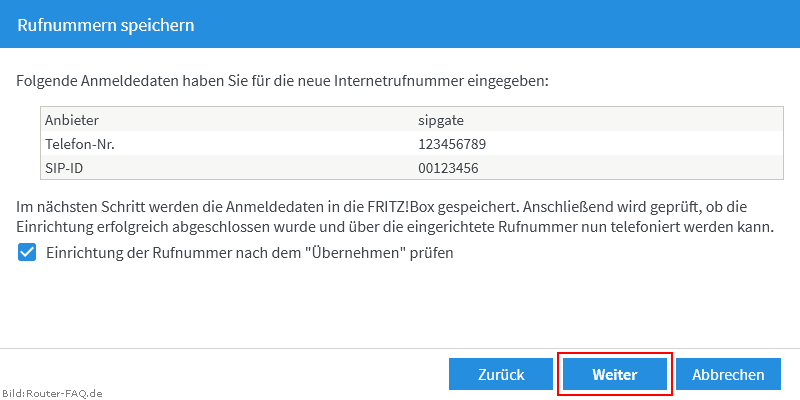
Task: Cancel setup with the Abbrechen button
Action: [x=728, y=374]
